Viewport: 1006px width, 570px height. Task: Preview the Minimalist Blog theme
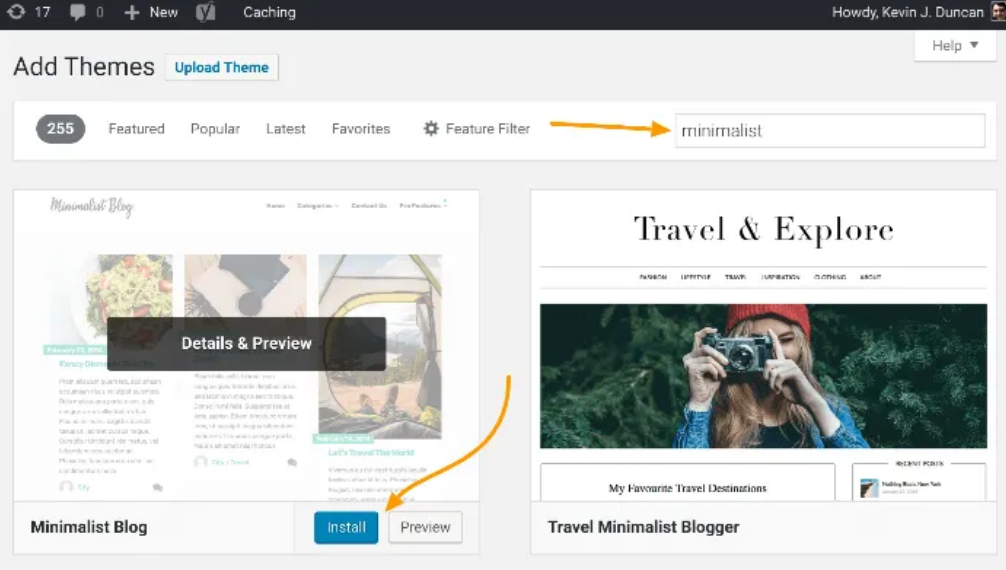(425, 527)
